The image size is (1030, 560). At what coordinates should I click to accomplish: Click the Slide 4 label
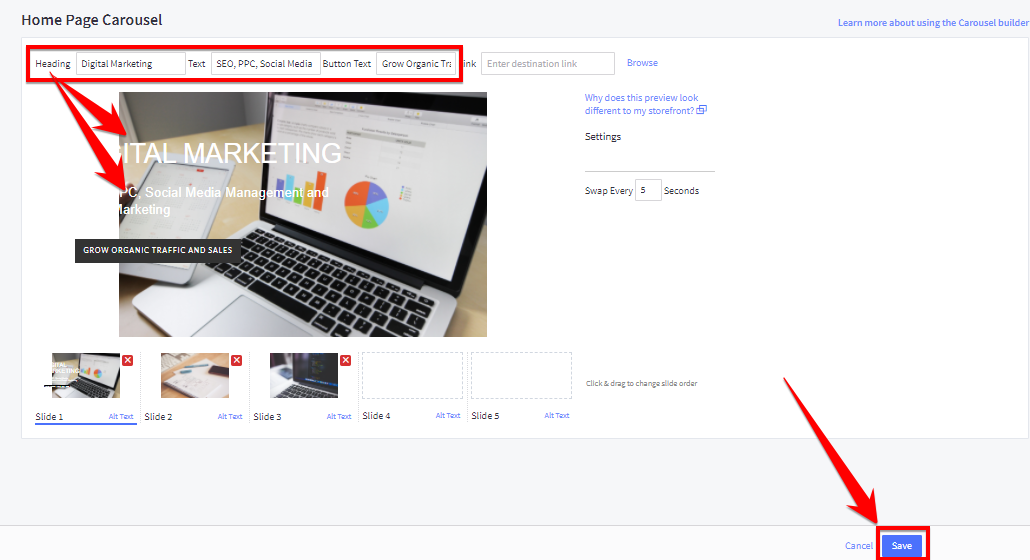[x=376, y=416]
